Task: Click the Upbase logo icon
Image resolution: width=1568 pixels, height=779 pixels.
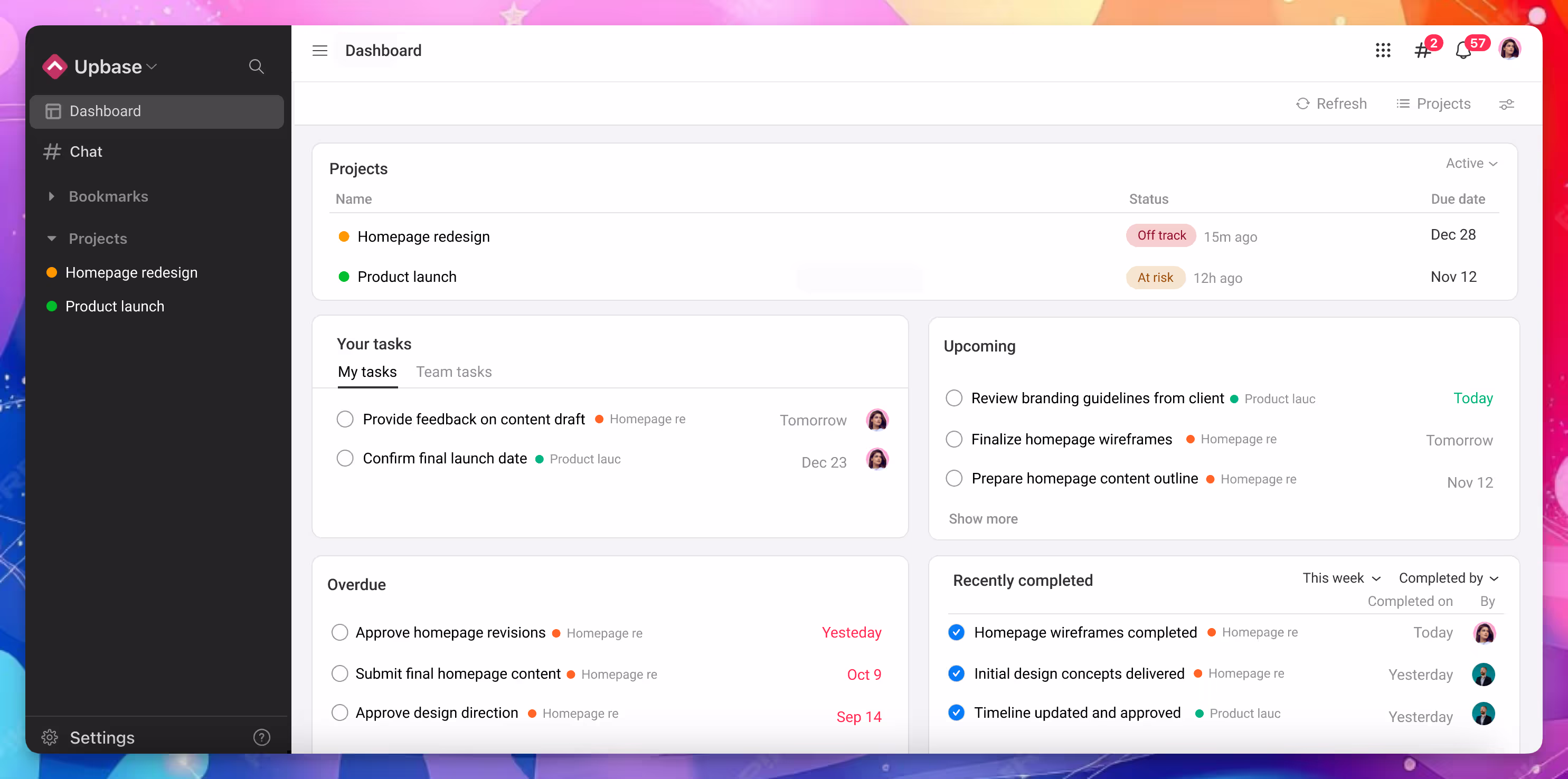Action: (x=55, y=66)
